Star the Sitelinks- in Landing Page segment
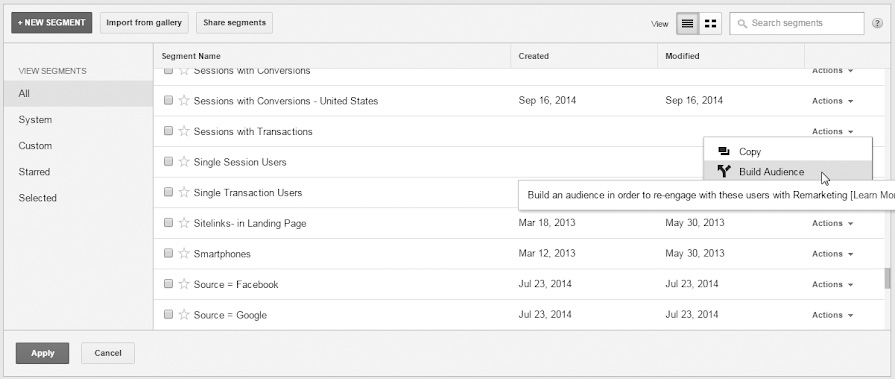Screen dimensions: 895x379 [x=184, y=223]
